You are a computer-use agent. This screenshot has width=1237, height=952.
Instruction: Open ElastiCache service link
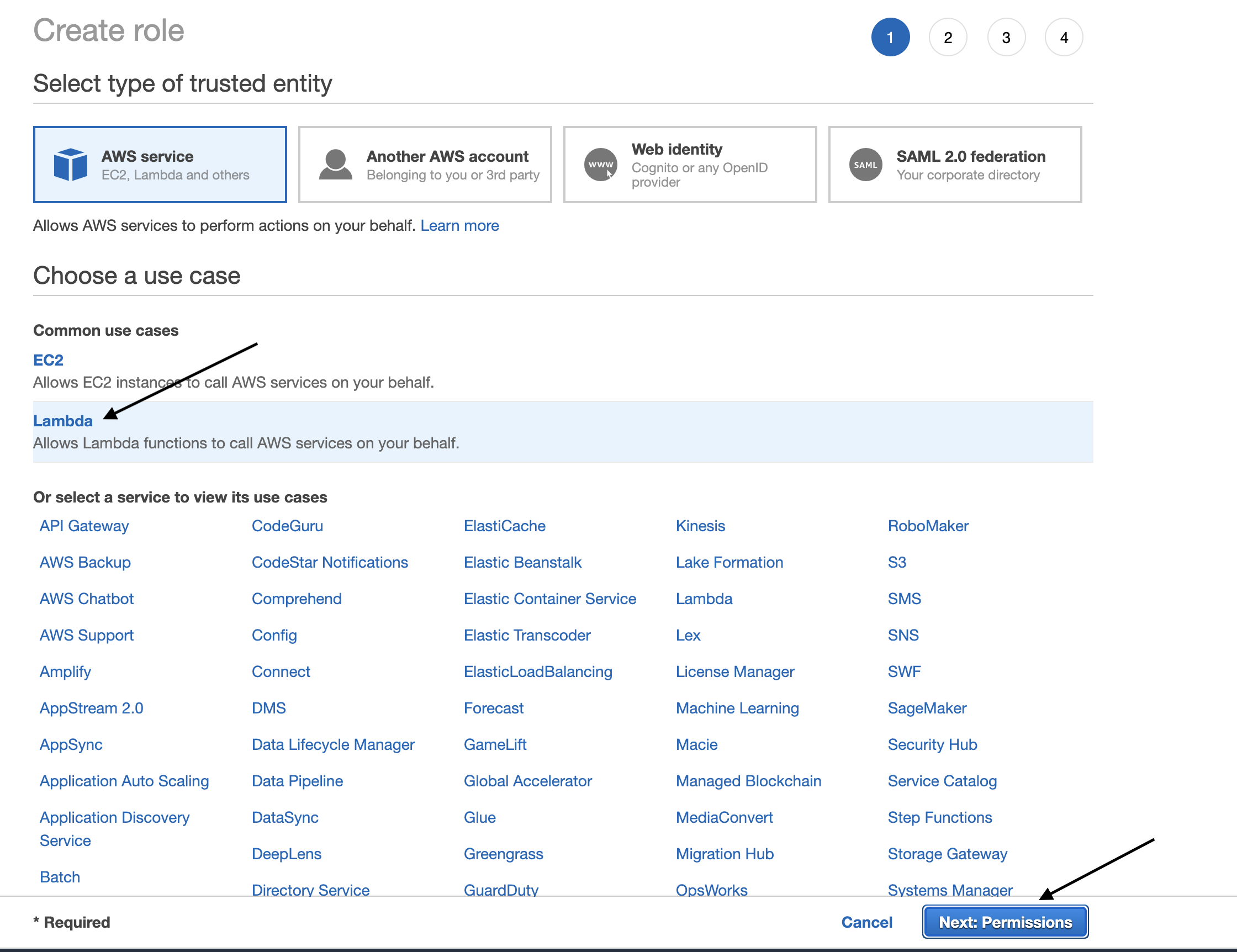coord(505,526)
